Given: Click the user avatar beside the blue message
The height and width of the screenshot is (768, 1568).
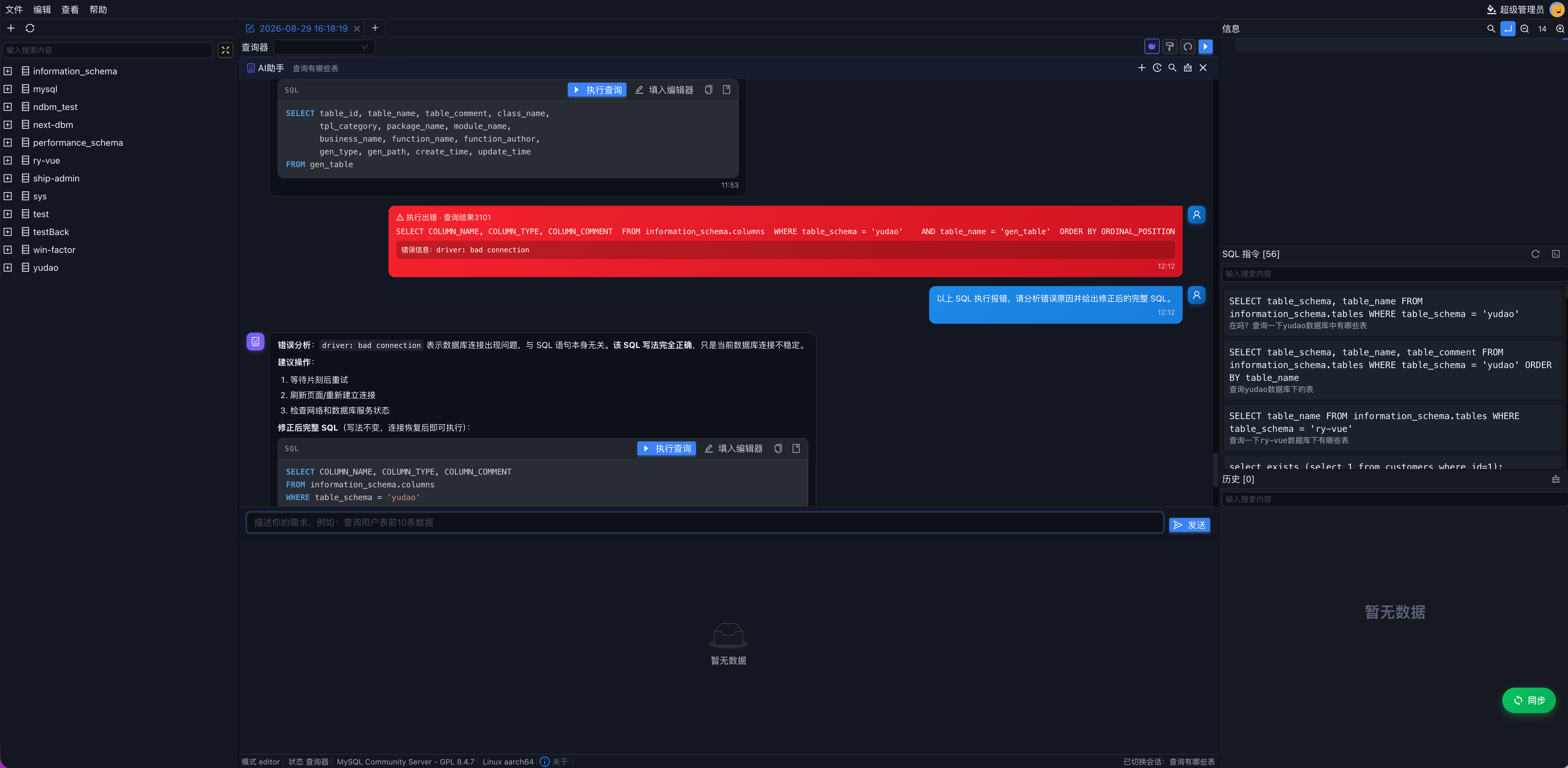Looking at the screenshot, I should pos(1197,295).
